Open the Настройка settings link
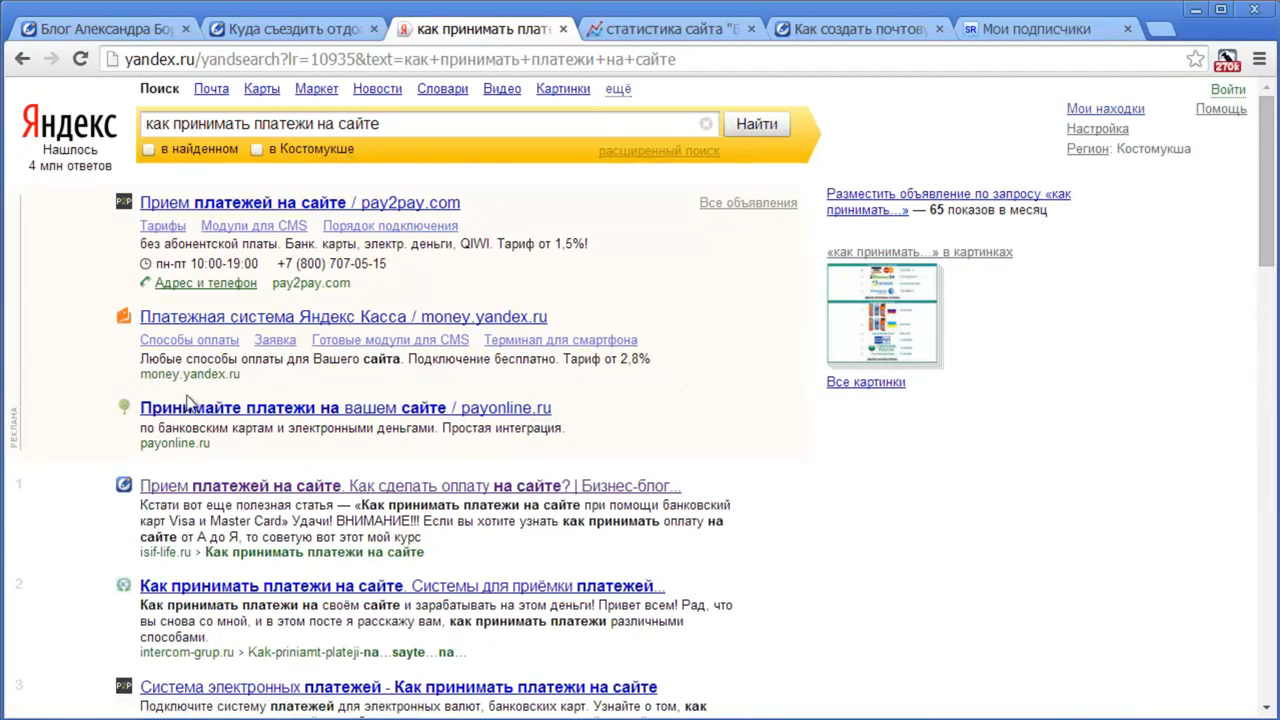 click(x=1097, y=129)
